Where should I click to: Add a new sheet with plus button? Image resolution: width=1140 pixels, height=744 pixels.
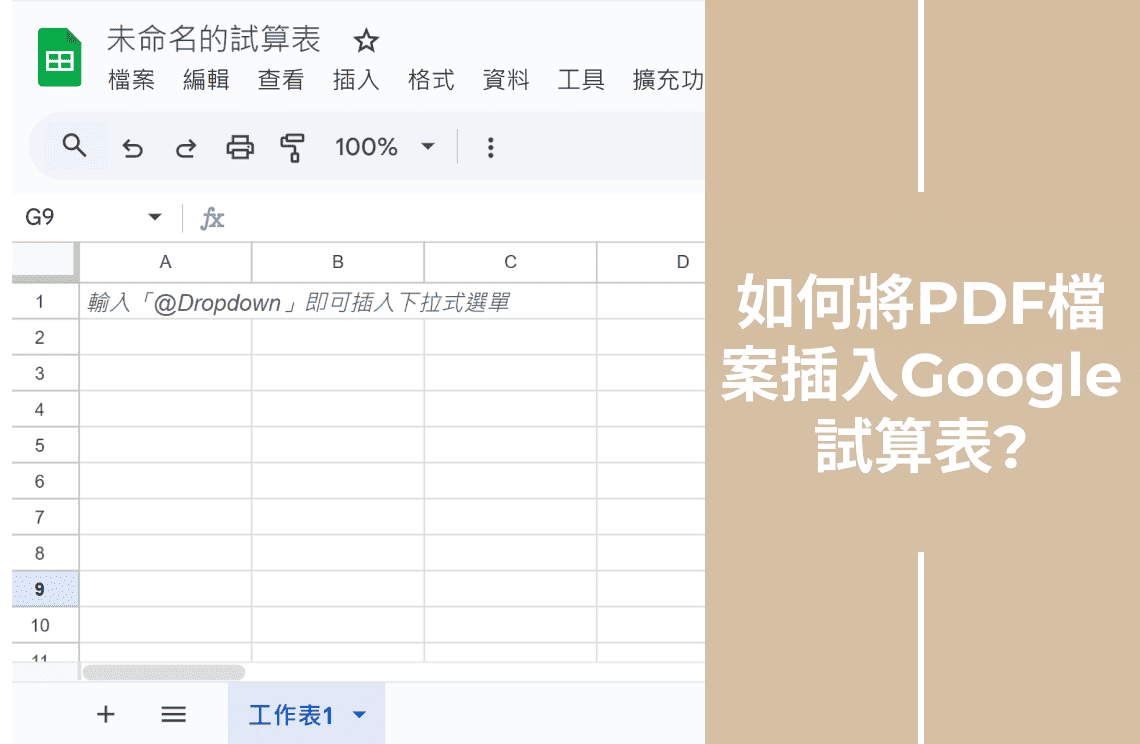[x=105, y=714]
